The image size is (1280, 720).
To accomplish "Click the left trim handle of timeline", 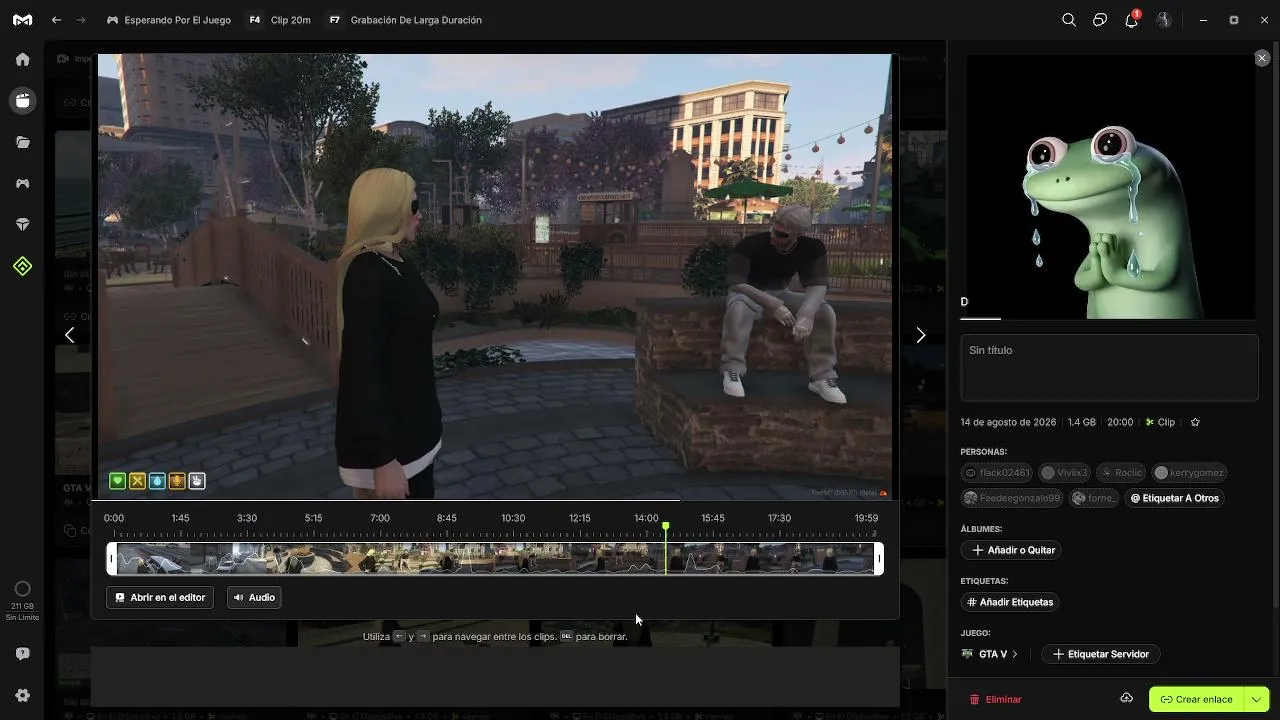I will (x=112, y=558).
